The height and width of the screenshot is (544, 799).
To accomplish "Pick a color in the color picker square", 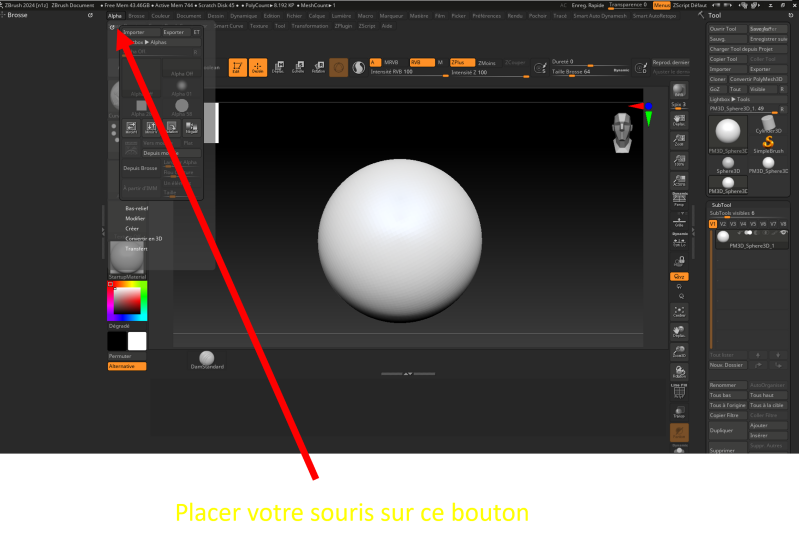I will coord(127,301).
